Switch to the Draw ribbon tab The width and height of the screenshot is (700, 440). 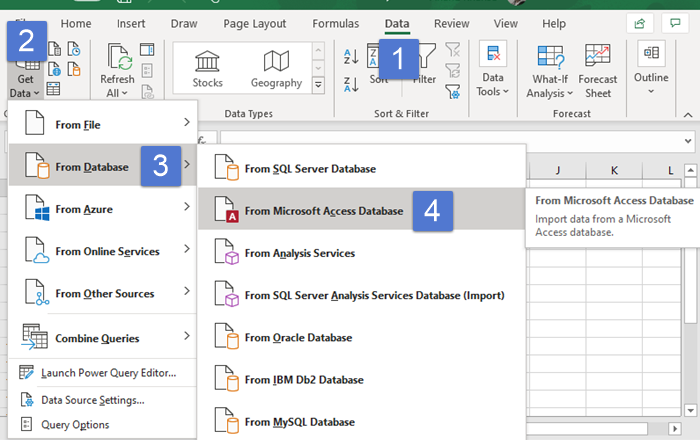coord(184,24)
